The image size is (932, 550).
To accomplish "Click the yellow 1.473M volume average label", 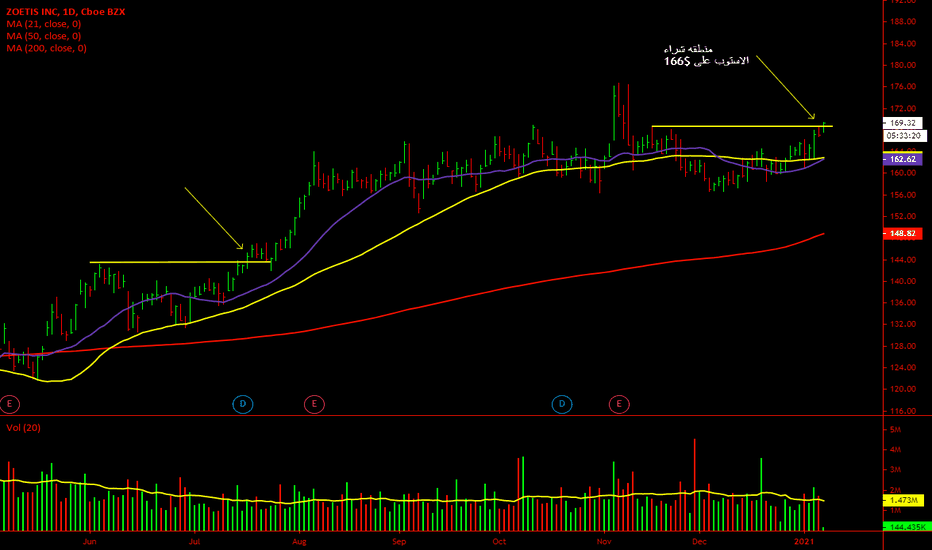I will [x=904, y=501].
